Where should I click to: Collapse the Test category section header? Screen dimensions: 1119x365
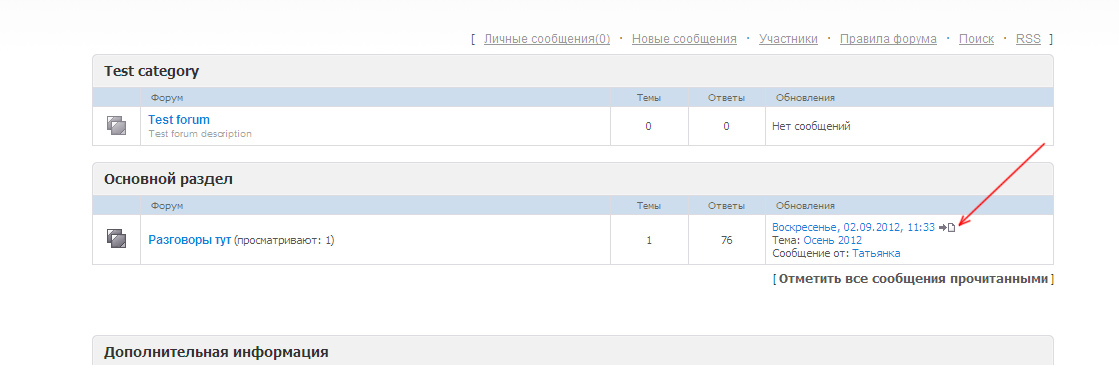click(x=572, y=71)
